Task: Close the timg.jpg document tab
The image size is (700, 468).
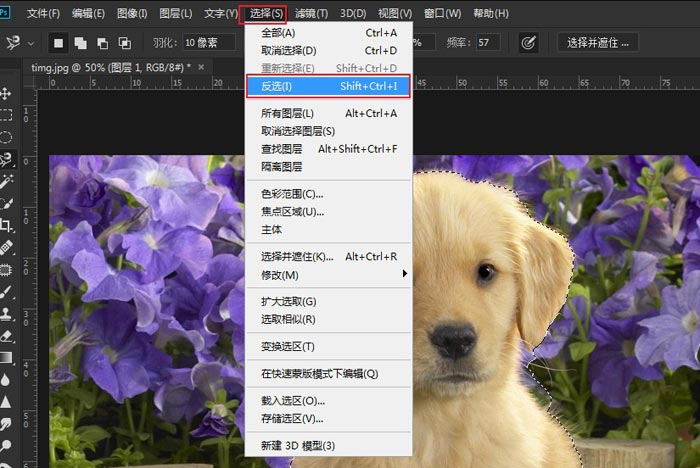Action: click(x=203, y=66)
